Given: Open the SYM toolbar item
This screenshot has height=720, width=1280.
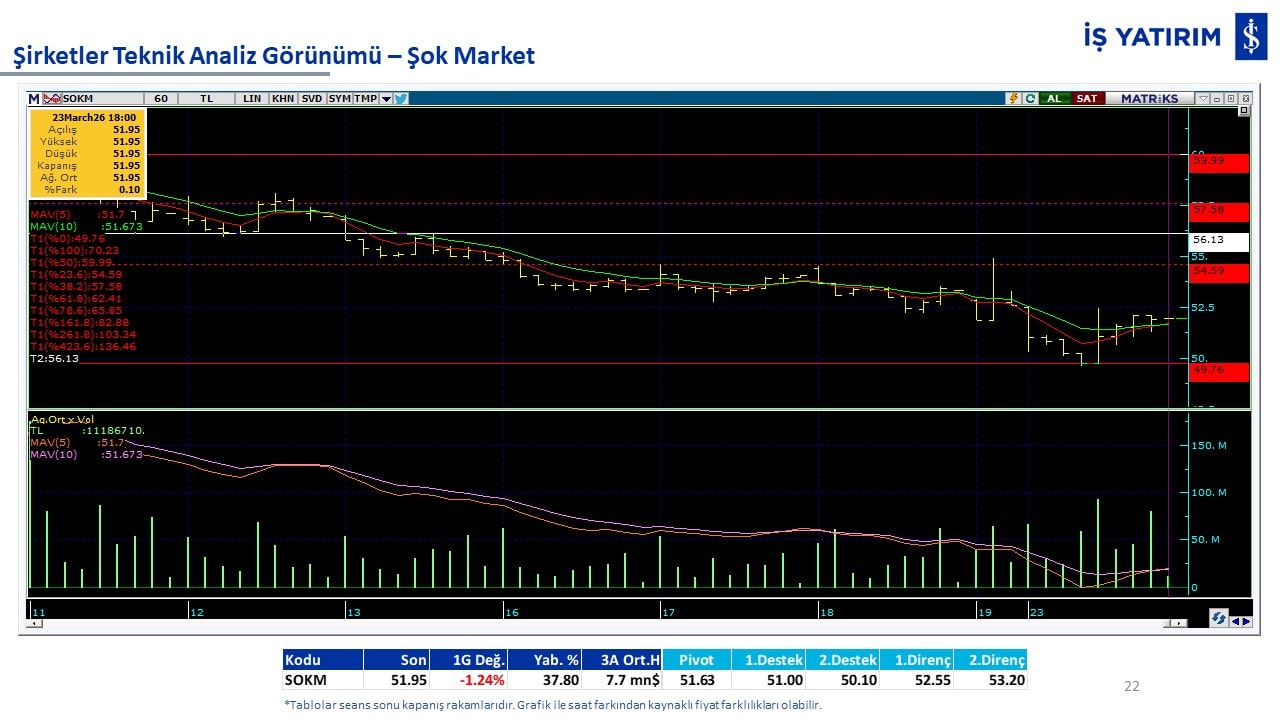Looking at the screenshot, I should (340, 99).
